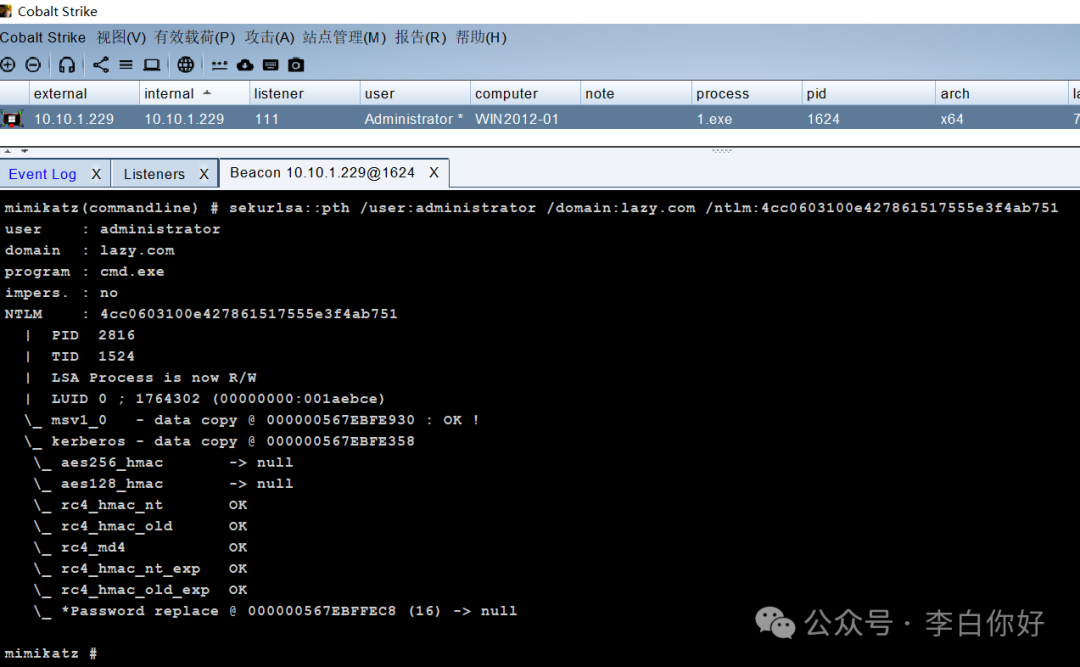Sort by the arch column header
The height and width of the screenshot is (667, 1080).
pyautogui.click(x=1001, y=93)
